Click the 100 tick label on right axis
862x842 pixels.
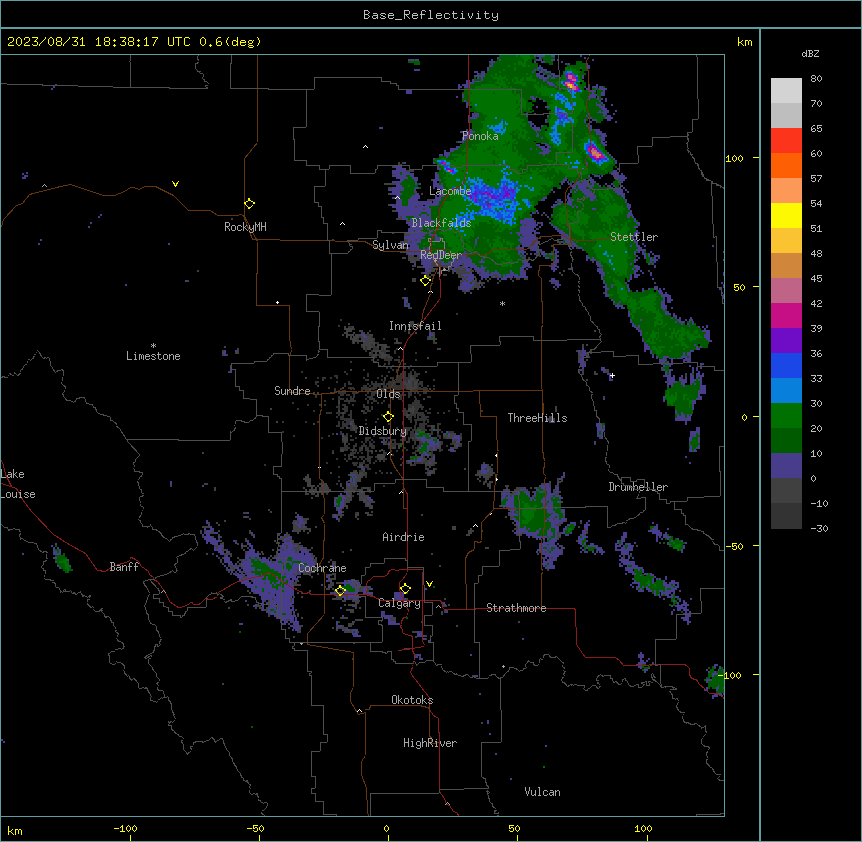[x=734, y=158]
